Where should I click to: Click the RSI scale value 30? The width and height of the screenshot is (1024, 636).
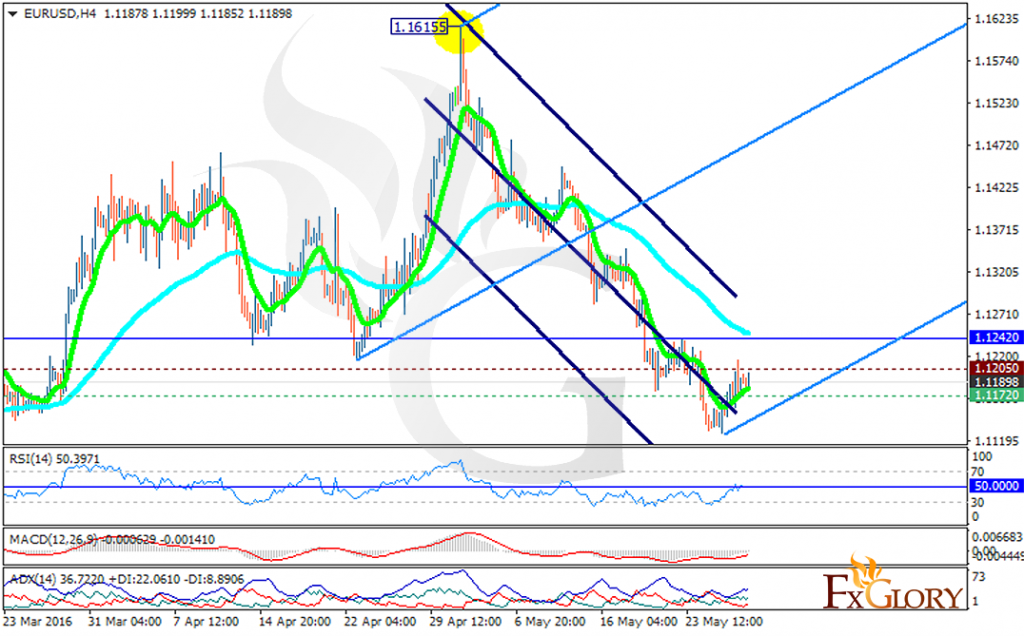pos(978,502)
